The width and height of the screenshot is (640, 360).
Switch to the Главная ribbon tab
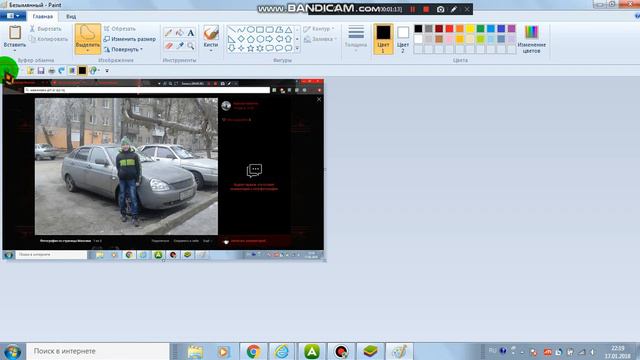42,16
